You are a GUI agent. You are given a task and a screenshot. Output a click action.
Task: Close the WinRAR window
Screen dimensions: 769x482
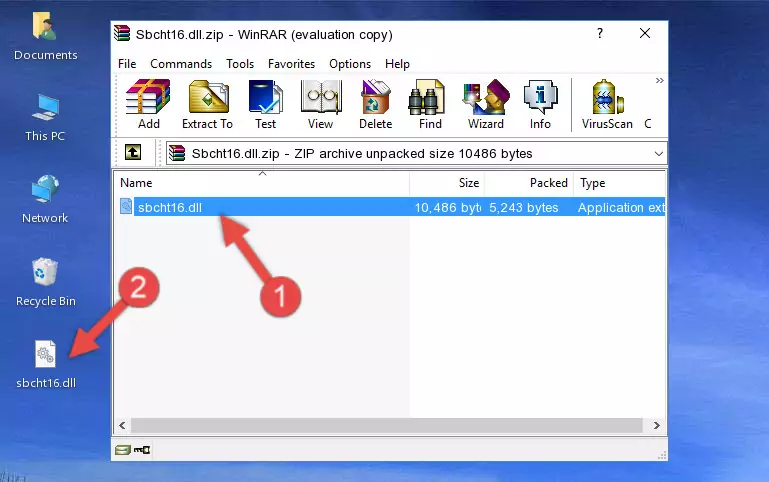click(x=645, y=33)
